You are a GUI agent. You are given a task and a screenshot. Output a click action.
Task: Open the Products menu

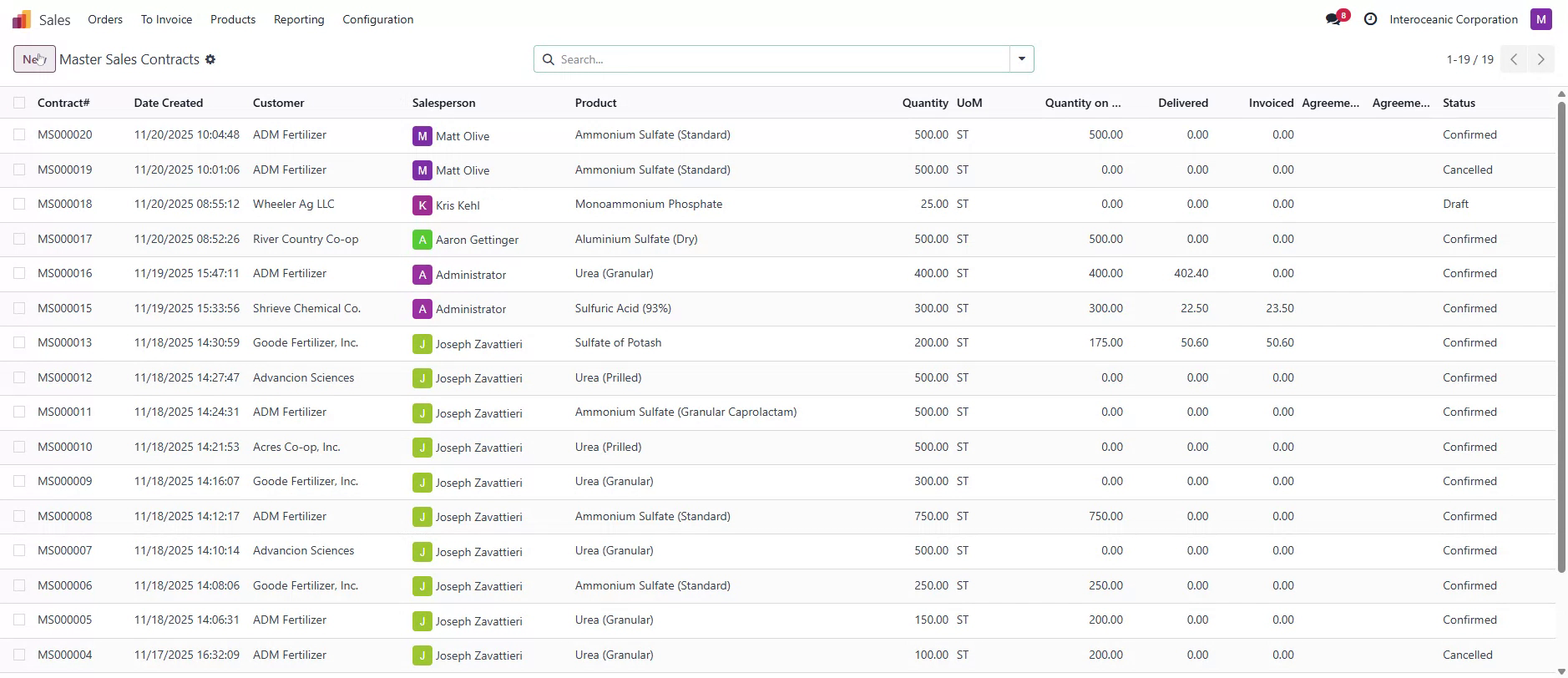pos(233,19)
